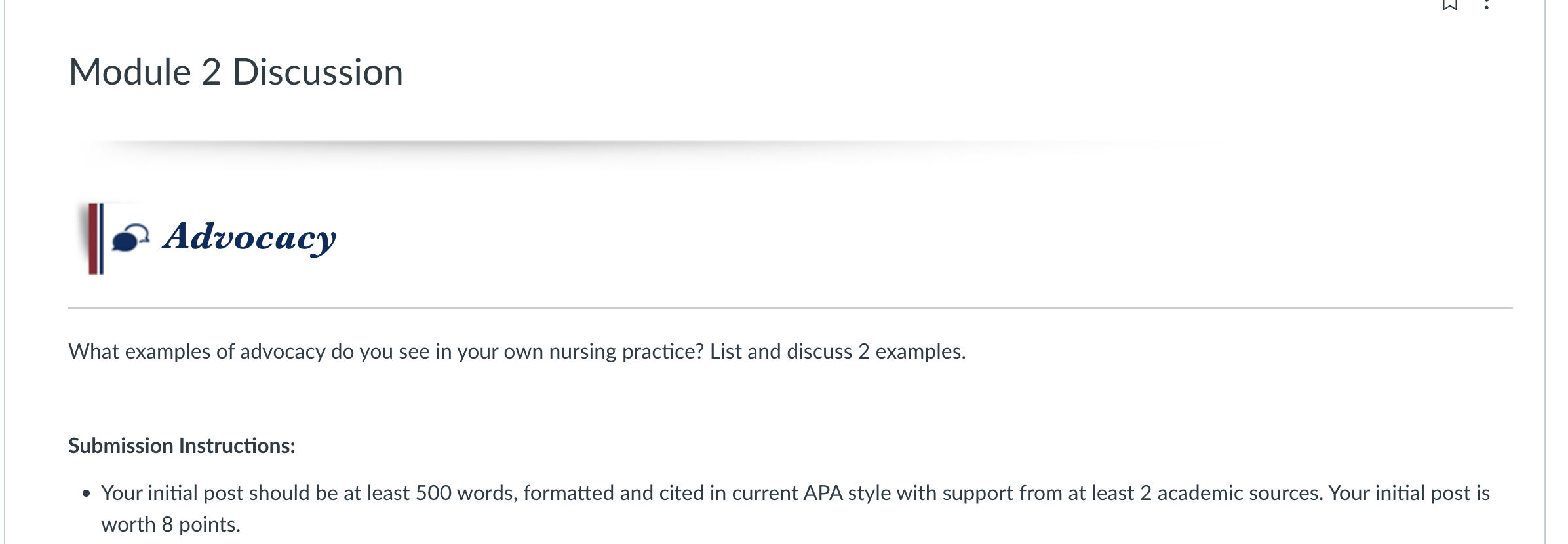Click the Advocacy banner title text
This screenshot has width=1568, height=544.
250,238
